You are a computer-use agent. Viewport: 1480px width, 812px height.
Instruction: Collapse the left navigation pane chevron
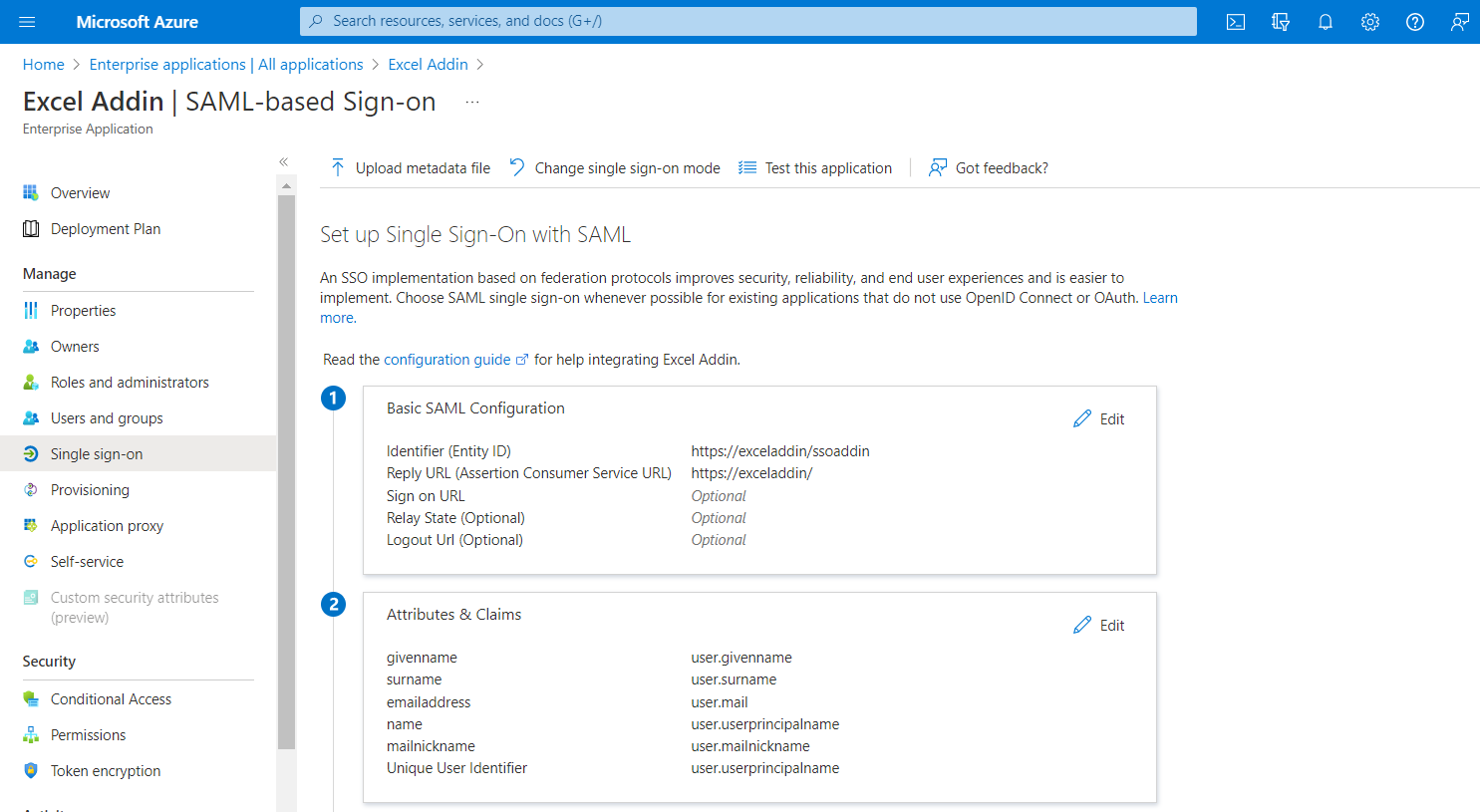click(284, 161)
